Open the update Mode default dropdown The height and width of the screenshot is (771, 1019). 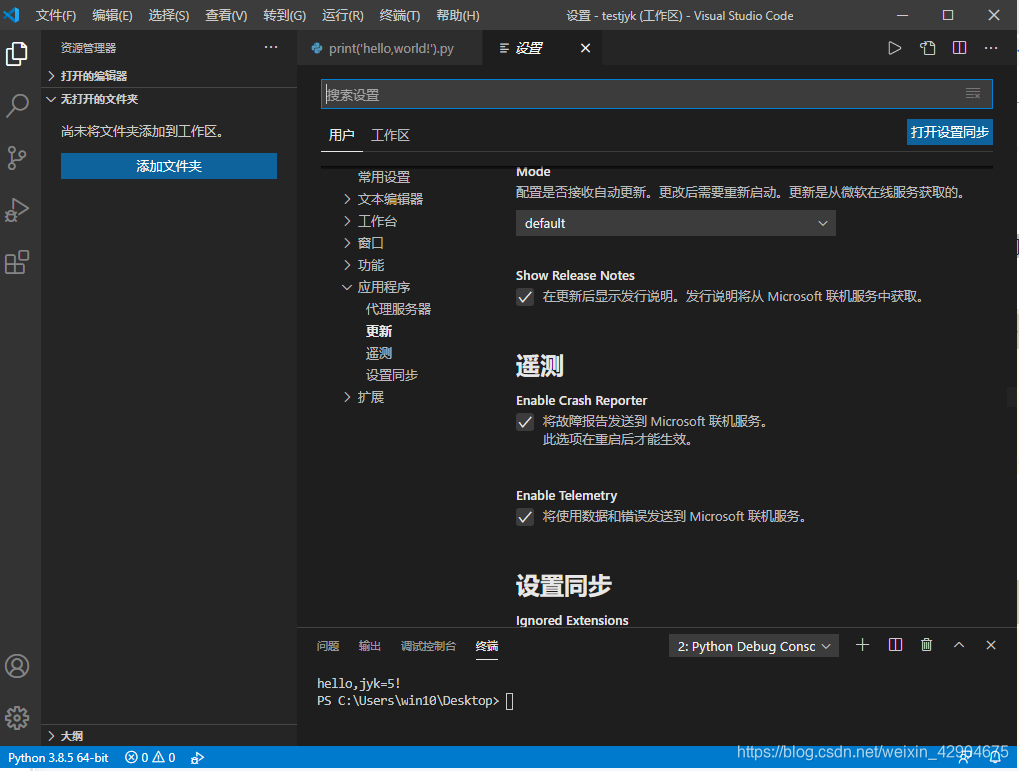(x=676, y=223)
